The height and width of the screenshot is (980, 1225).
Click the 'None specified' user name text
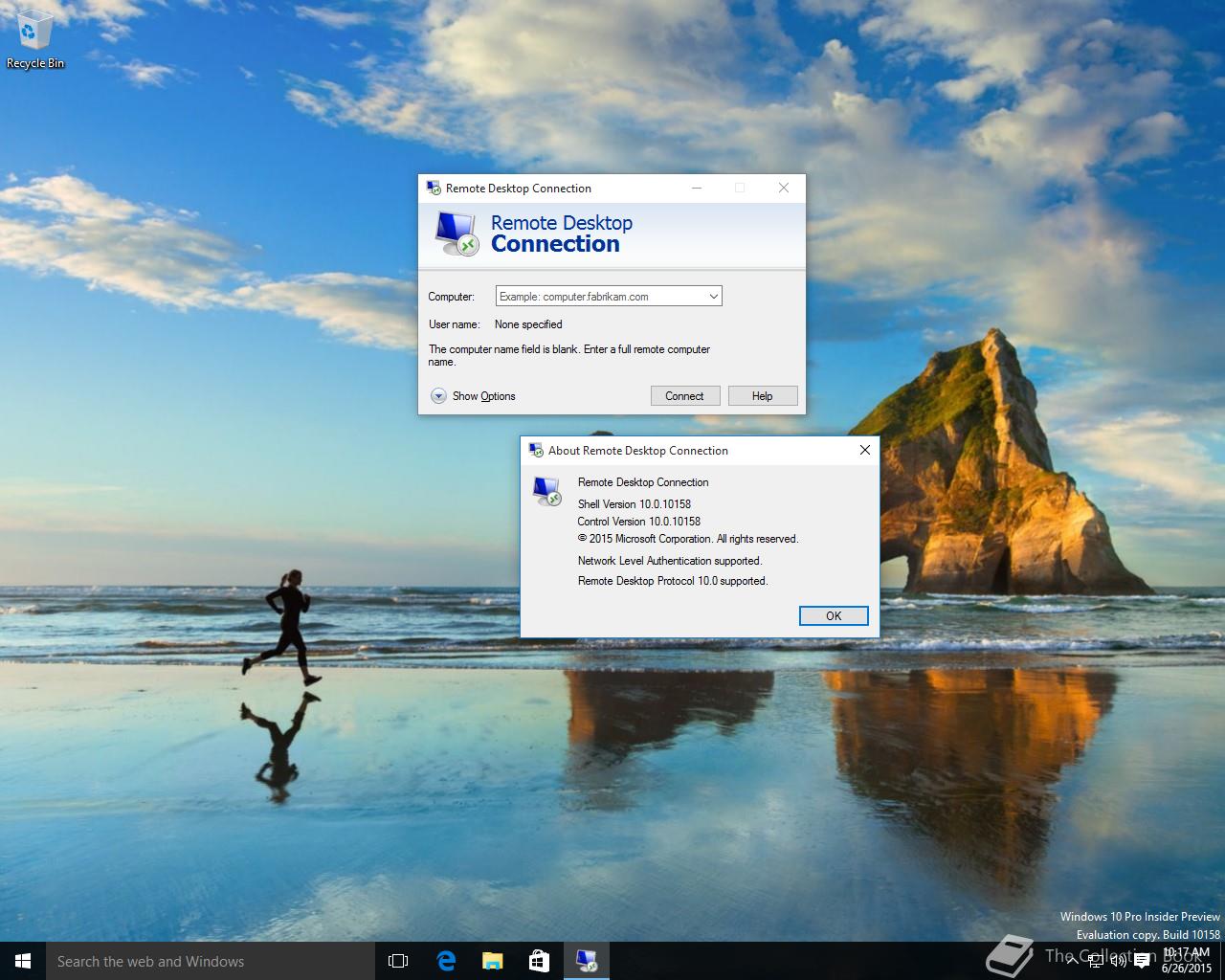point(528,324)
